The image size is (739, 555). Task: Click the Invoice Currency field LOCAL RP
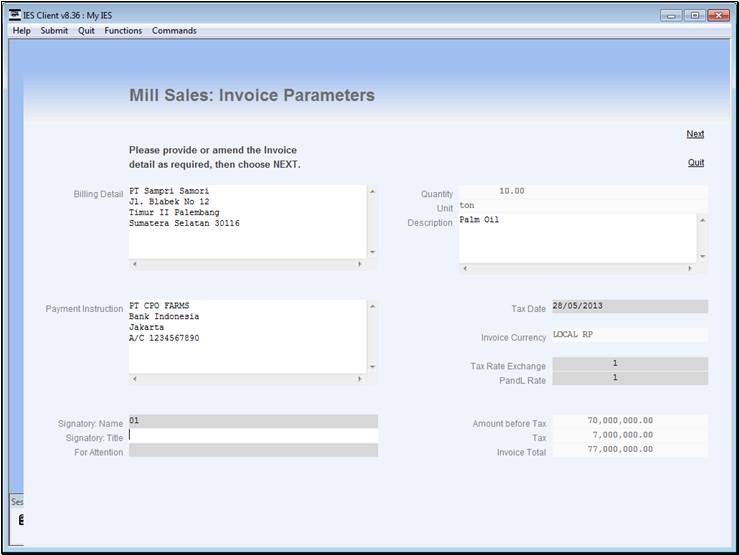click(x=630, y=335)
